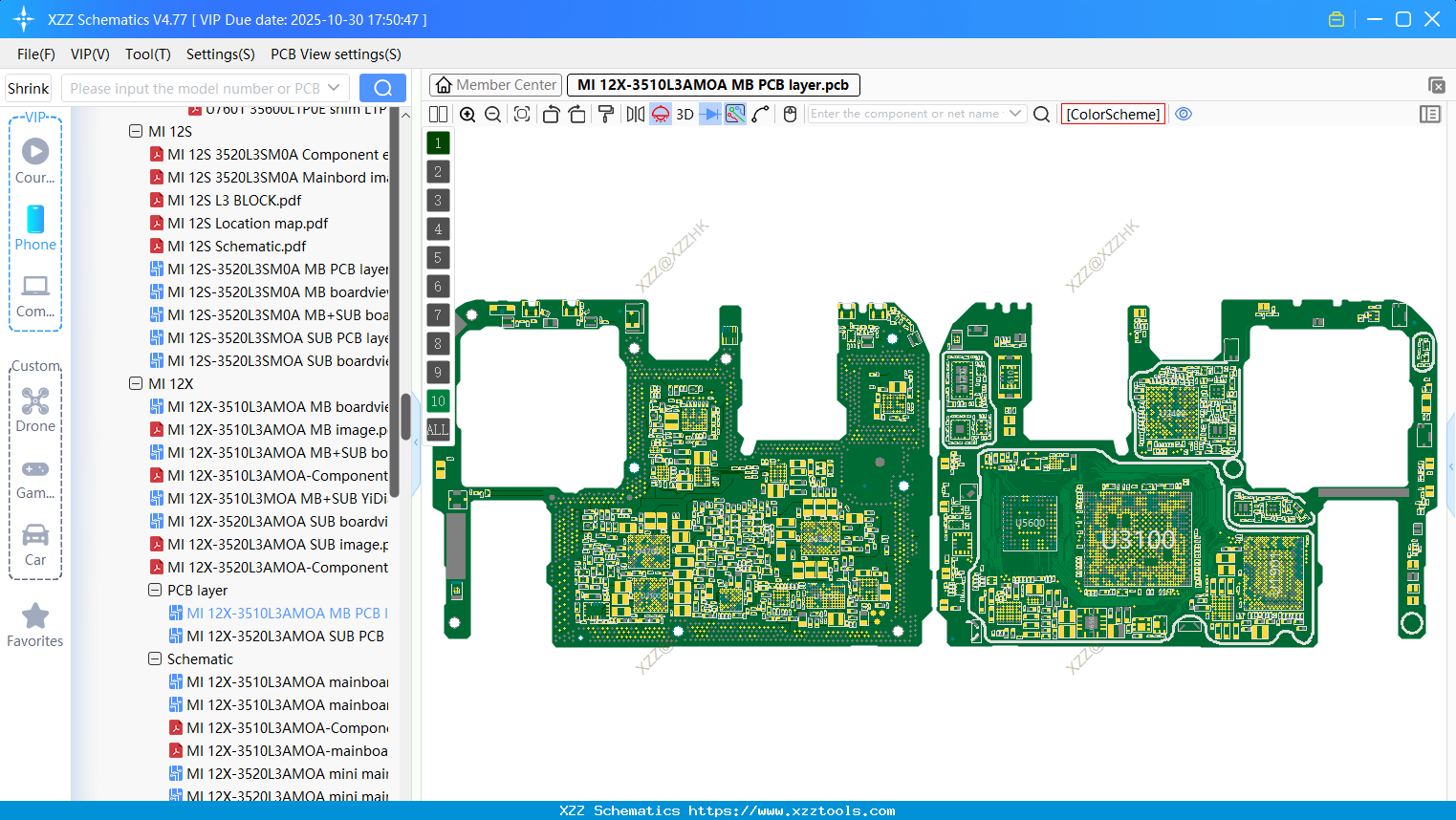Select the Drone category in the sidebar
1456x820 pixels.
tap(35, 406)
